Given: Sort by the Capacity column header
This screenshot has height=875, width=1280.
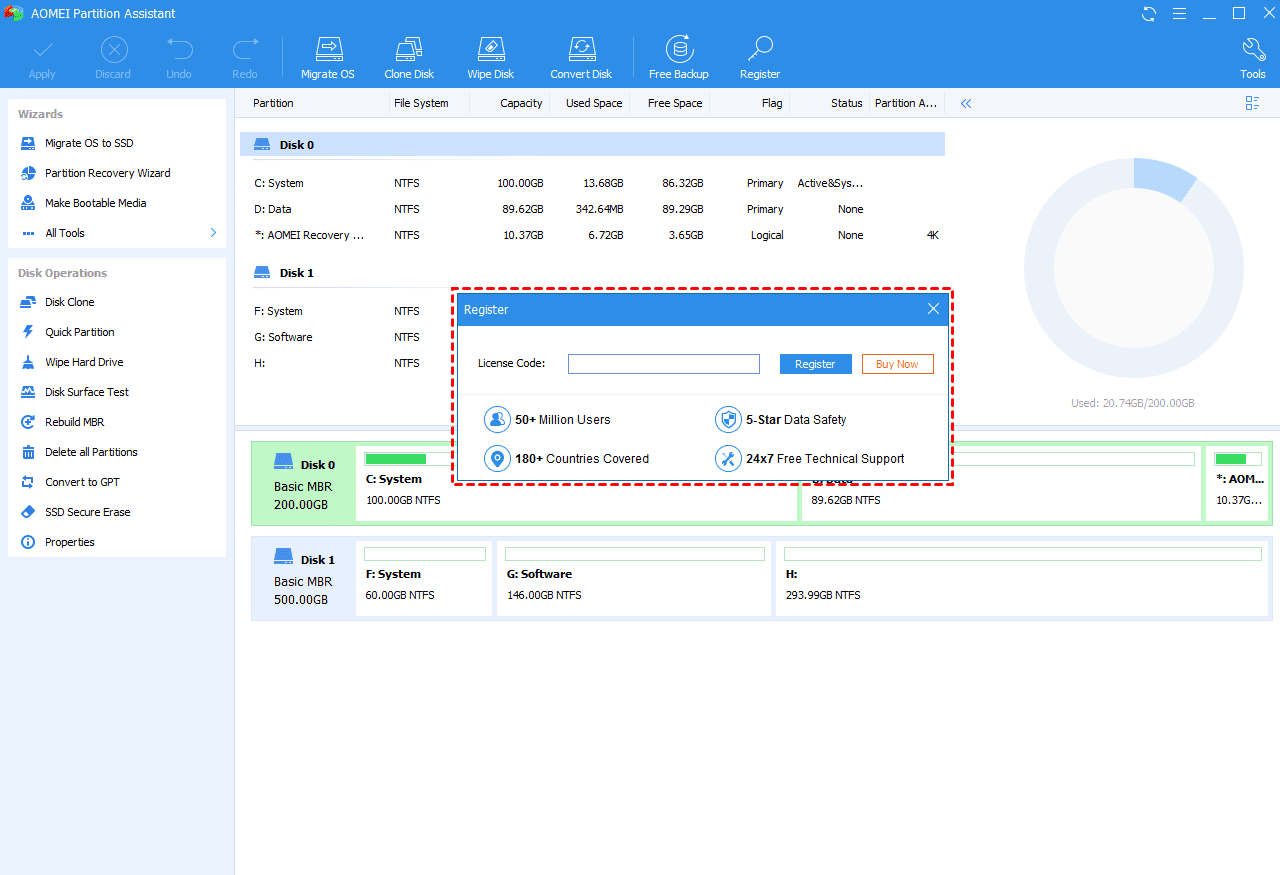Looking at the screenshot, I should (x=521, y=103).
